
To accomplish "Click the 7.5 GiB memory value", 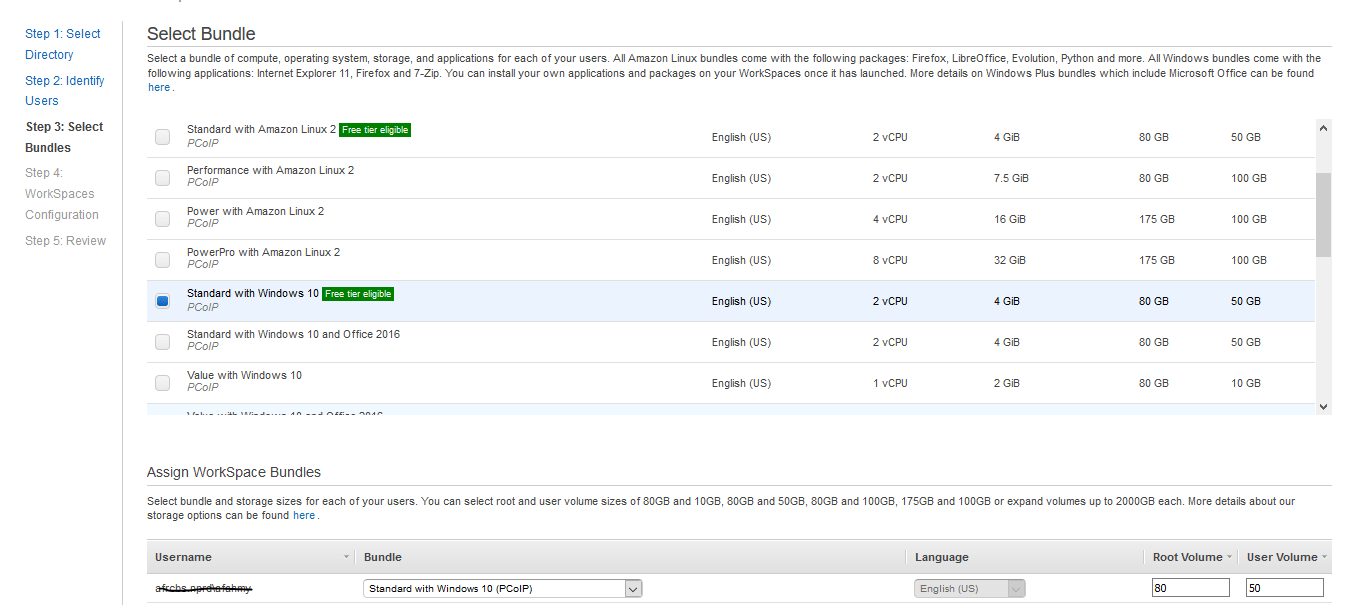I will [x=1011, y=178].
